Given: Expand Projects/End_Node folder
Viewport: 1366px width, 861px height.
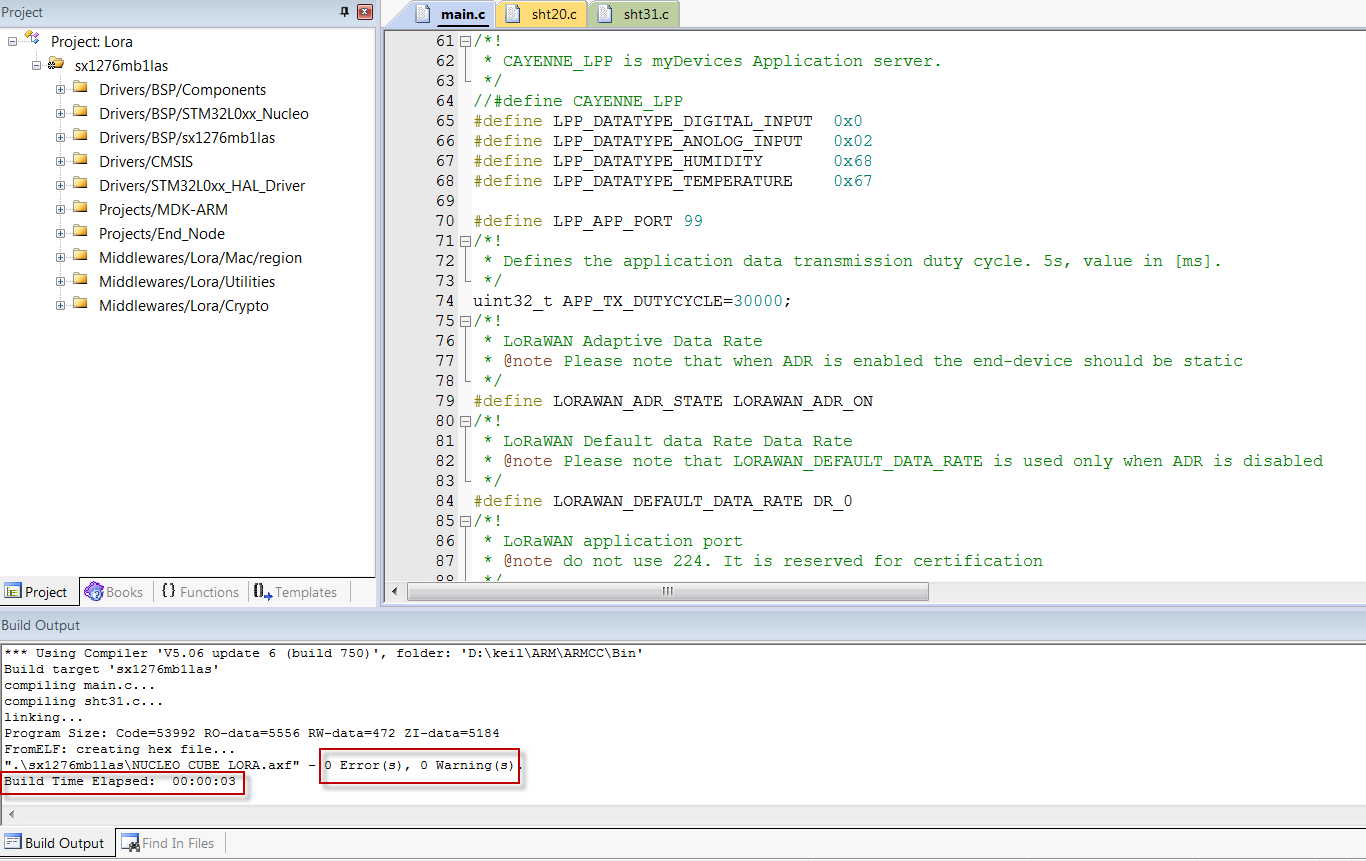Looking at the screenshot, I should (61, 234).
